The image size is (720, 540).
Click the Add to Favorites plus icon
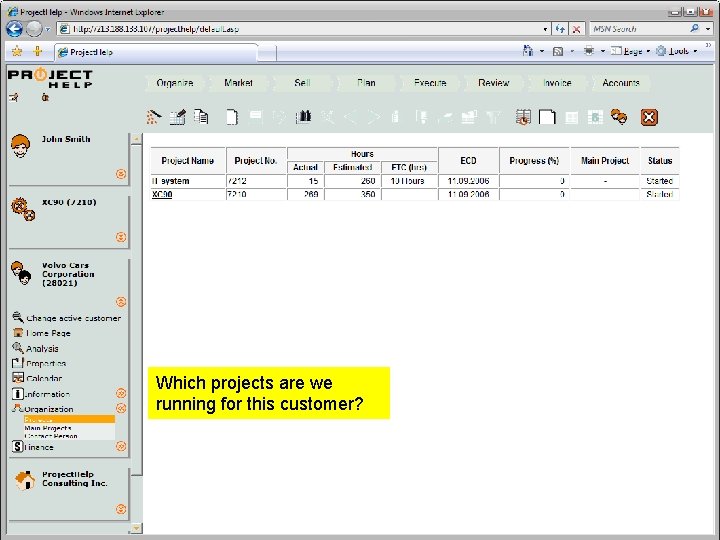click(38, 51)
